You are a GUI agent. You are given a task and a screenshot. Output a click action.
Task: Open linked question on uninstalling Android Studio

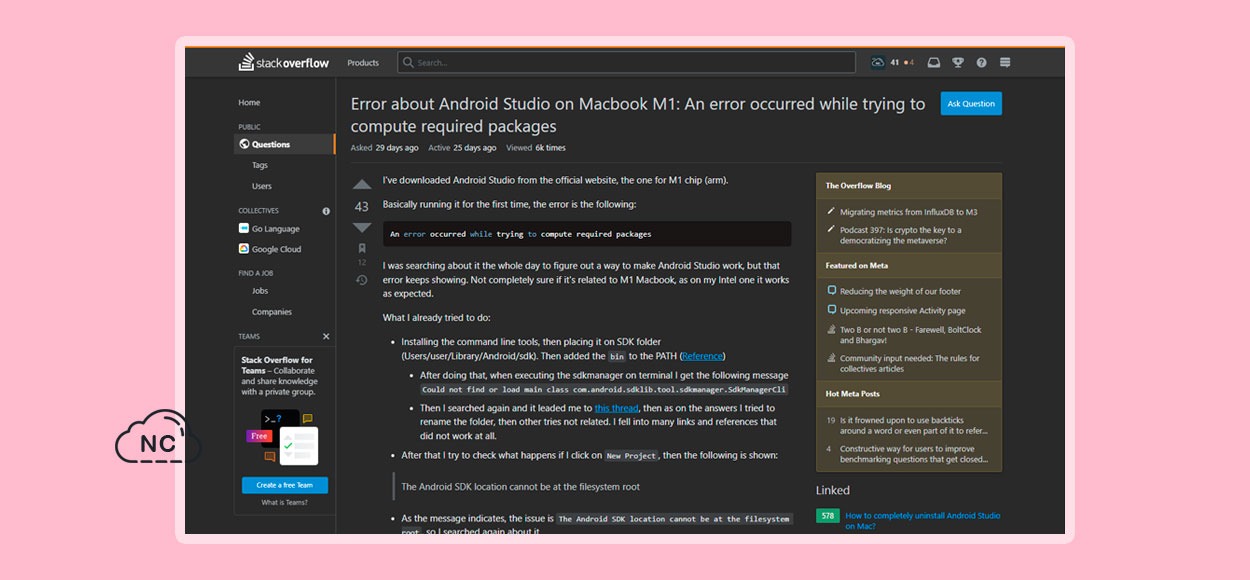point(922,520)
